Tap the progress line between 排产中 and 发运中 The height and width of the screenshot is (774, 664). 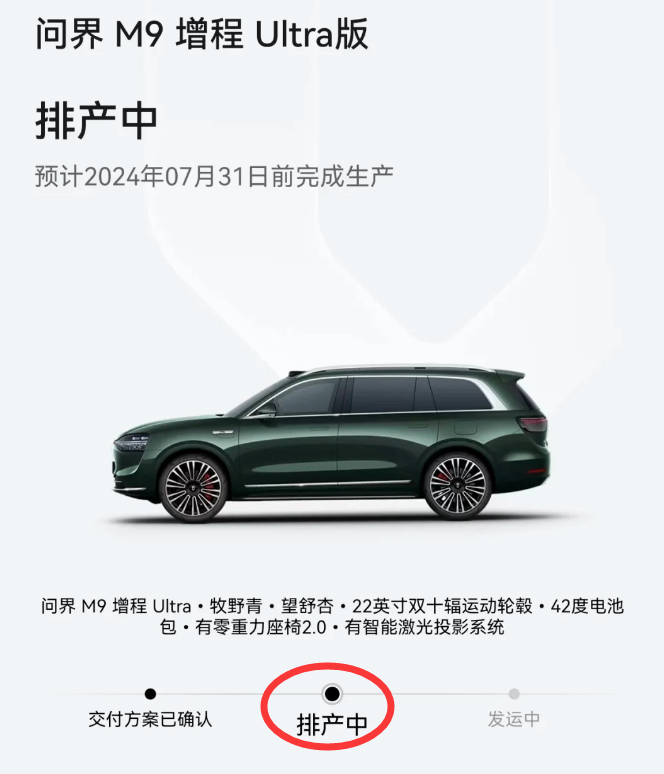click(425, 694)
